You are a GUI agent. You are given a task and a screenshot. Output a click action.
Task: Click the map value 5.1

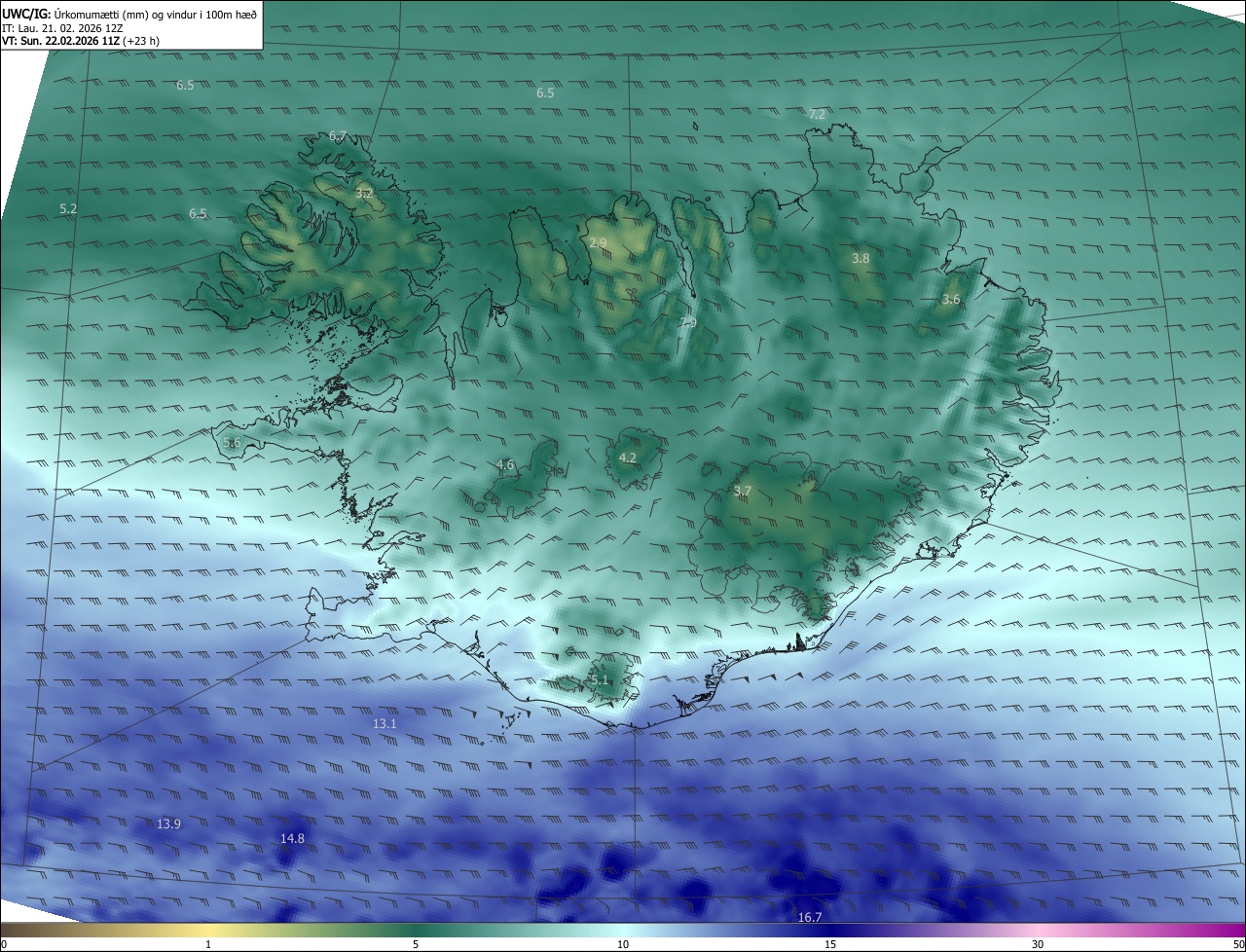point(600,679)
